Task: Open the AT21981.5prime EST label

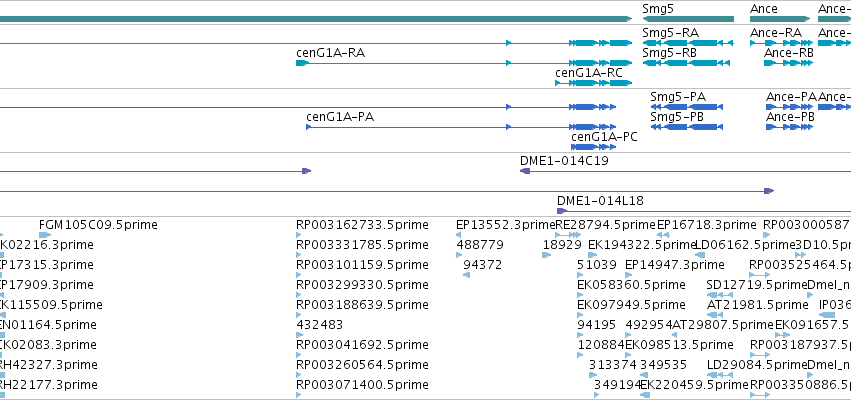Action: (x=758, y=305)
